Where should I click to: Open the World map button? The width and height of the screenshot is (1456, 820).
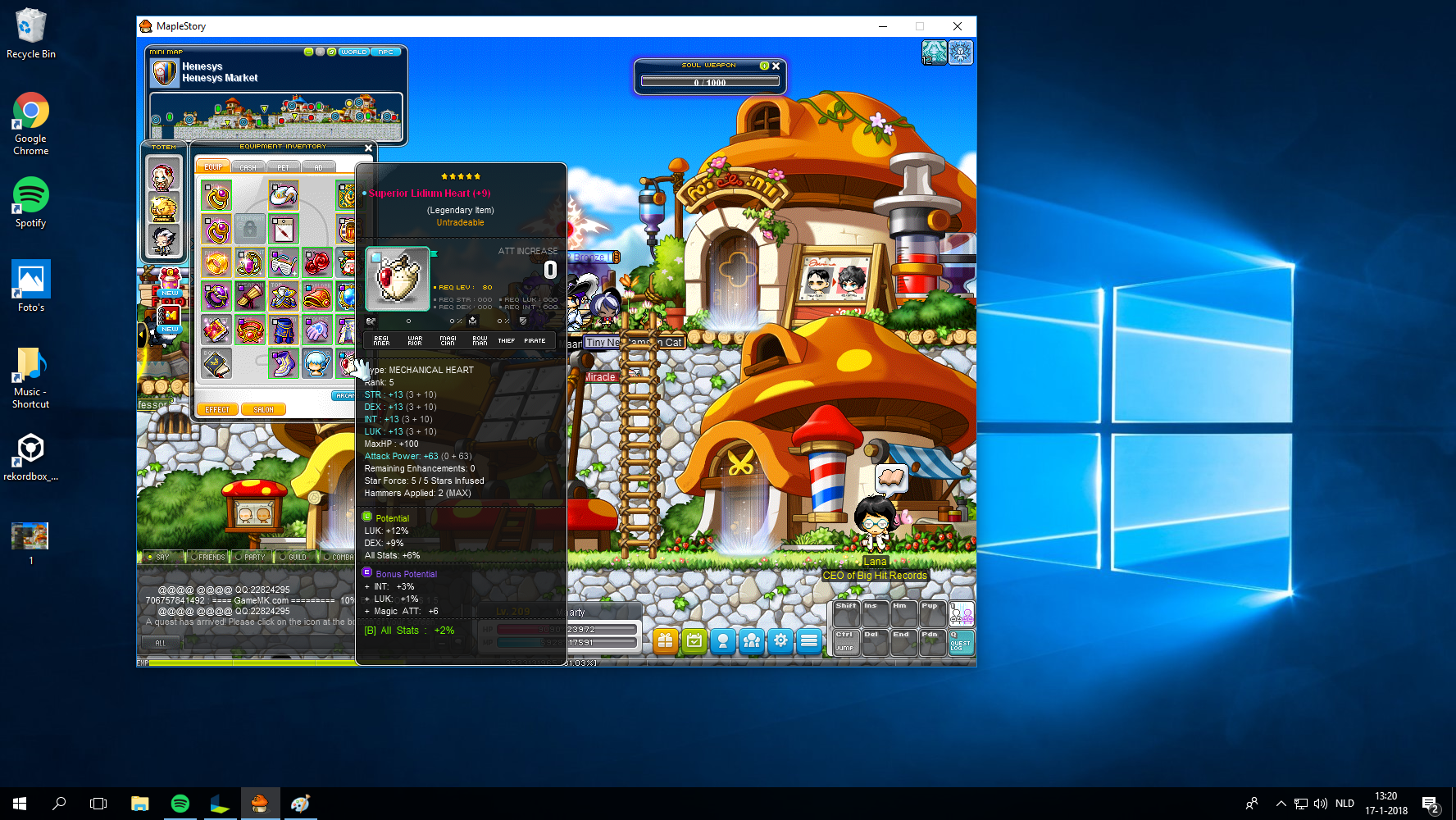(x=354, y=52)
